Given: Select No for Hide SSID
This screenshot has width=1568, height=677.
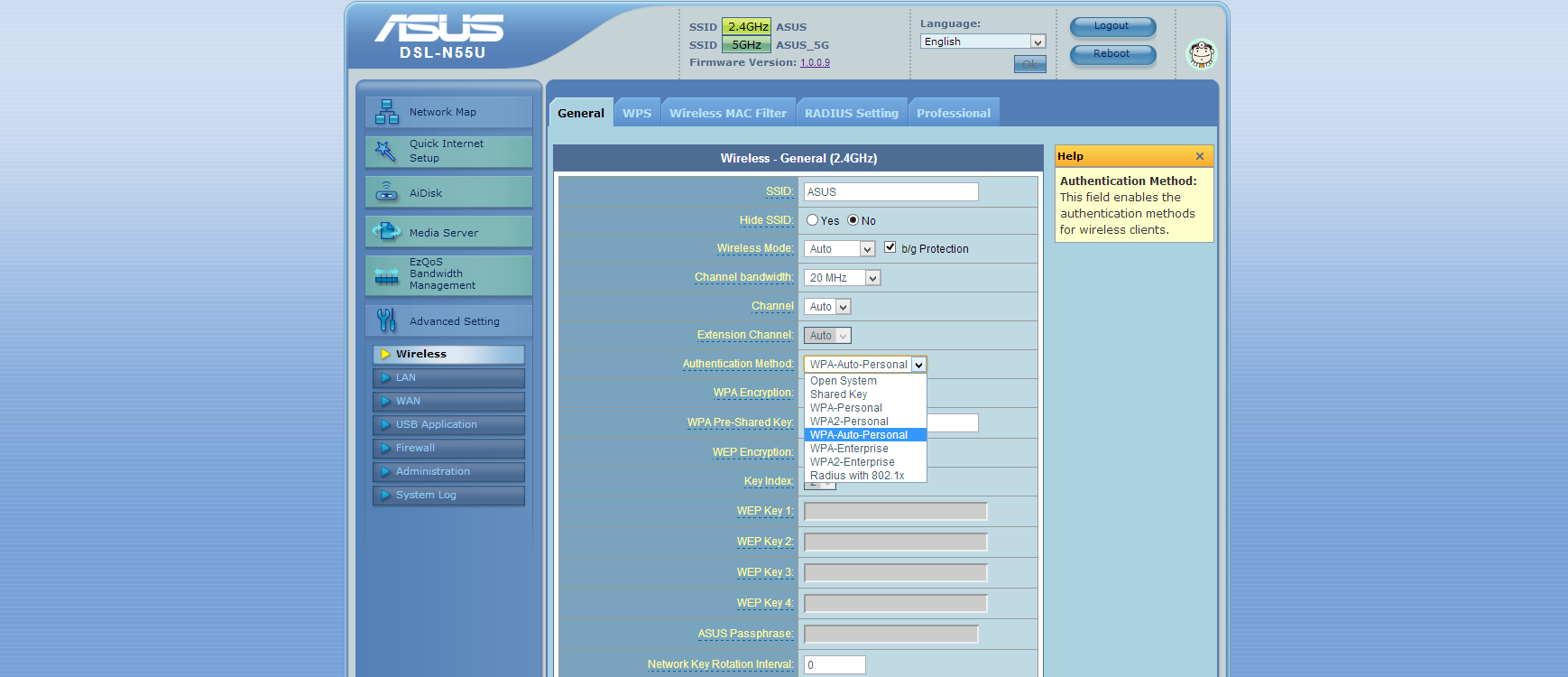Looking at the screenshot, I should click(853, 220).
